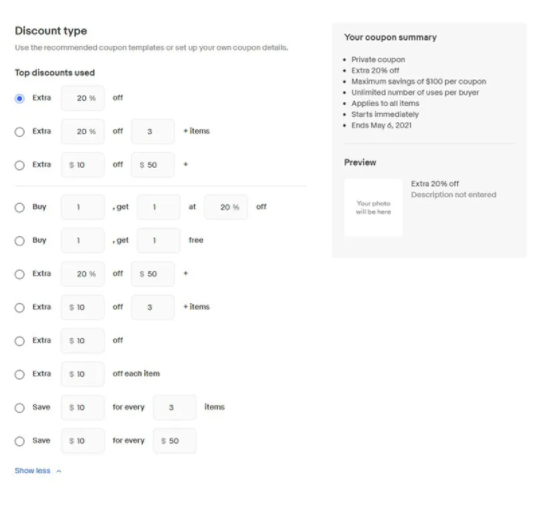542x507 pixels.
Task: Edit the 20% field in Buy-get row
Action: (x=226, y=207)
